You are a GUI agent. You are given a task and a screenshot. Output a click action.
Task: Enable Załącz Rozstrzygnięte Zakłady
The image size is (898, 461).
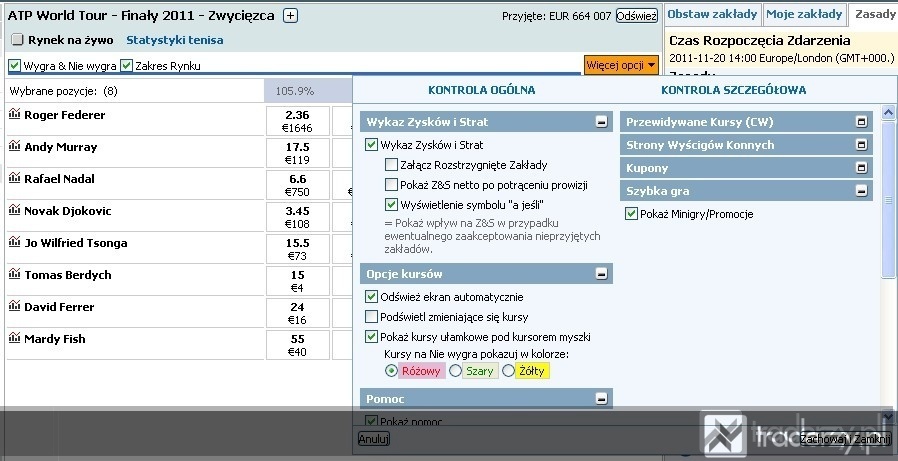tap(391, 165)
